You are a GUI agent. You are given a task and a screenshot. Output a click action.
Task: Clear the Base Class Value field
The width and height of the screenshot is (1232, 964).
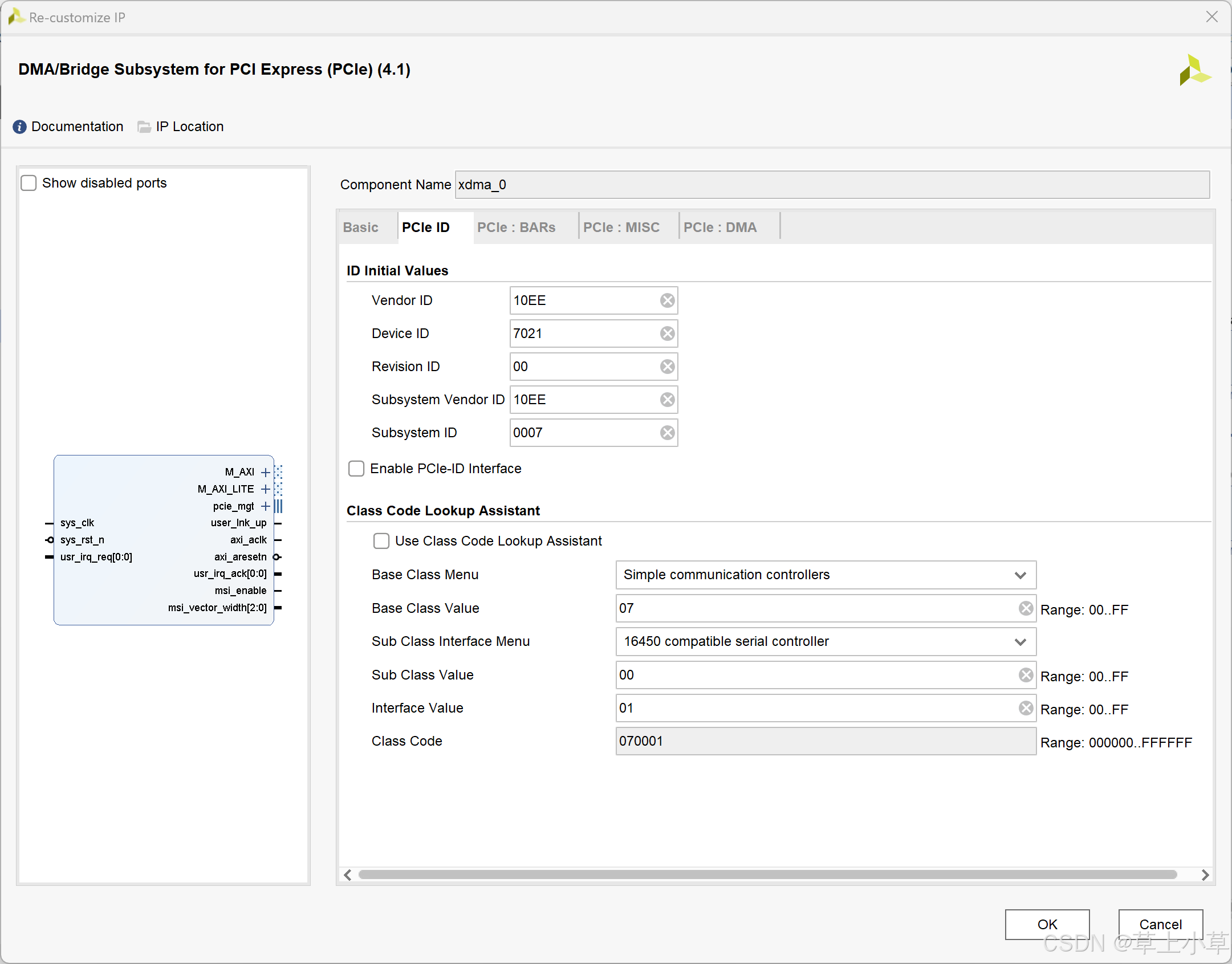click(1026, 608)
